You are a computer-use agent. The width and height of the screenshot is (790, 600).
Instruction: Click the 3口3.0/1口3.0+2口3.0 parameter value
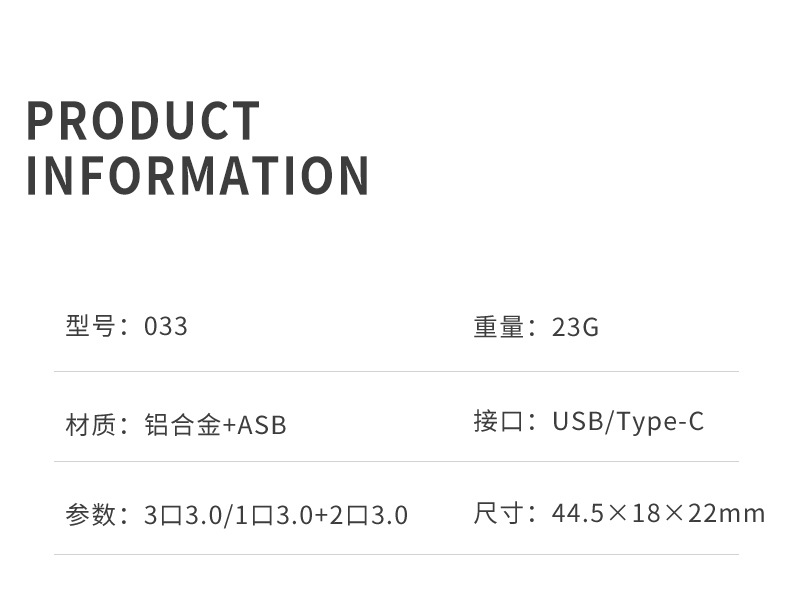[276, 515]
